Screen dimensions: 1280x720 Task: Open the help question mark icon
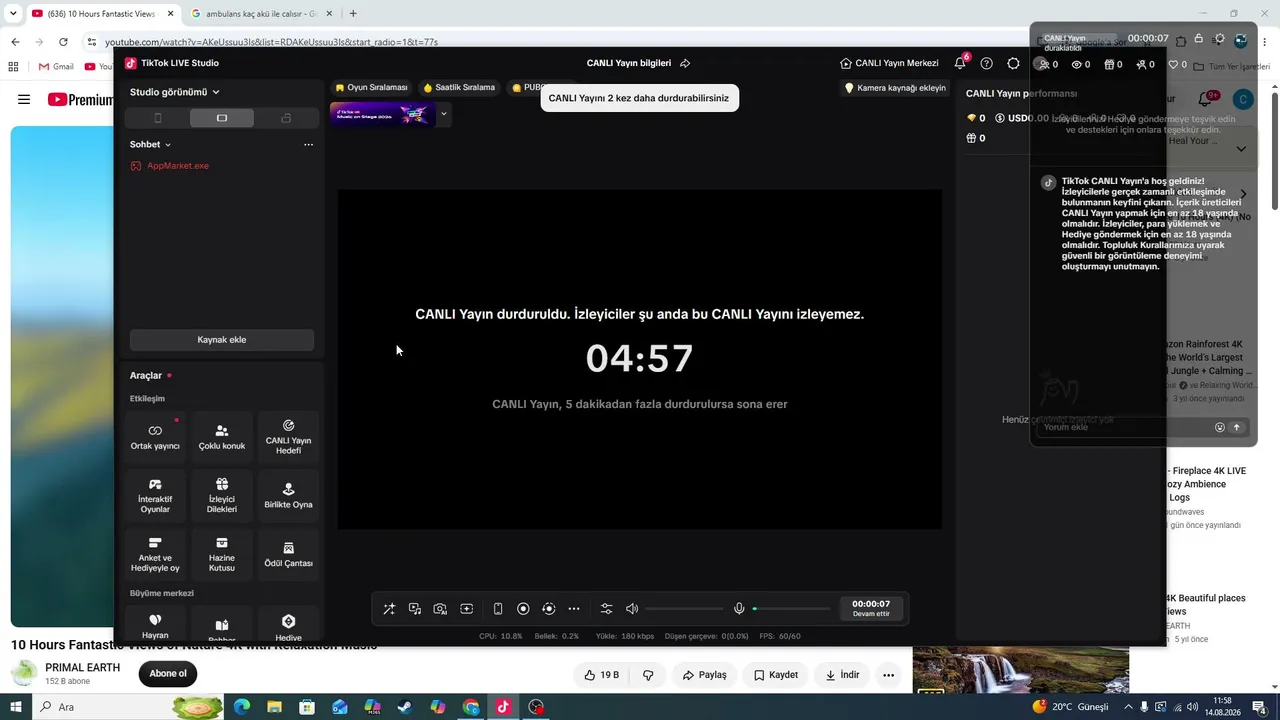[987, 63]
